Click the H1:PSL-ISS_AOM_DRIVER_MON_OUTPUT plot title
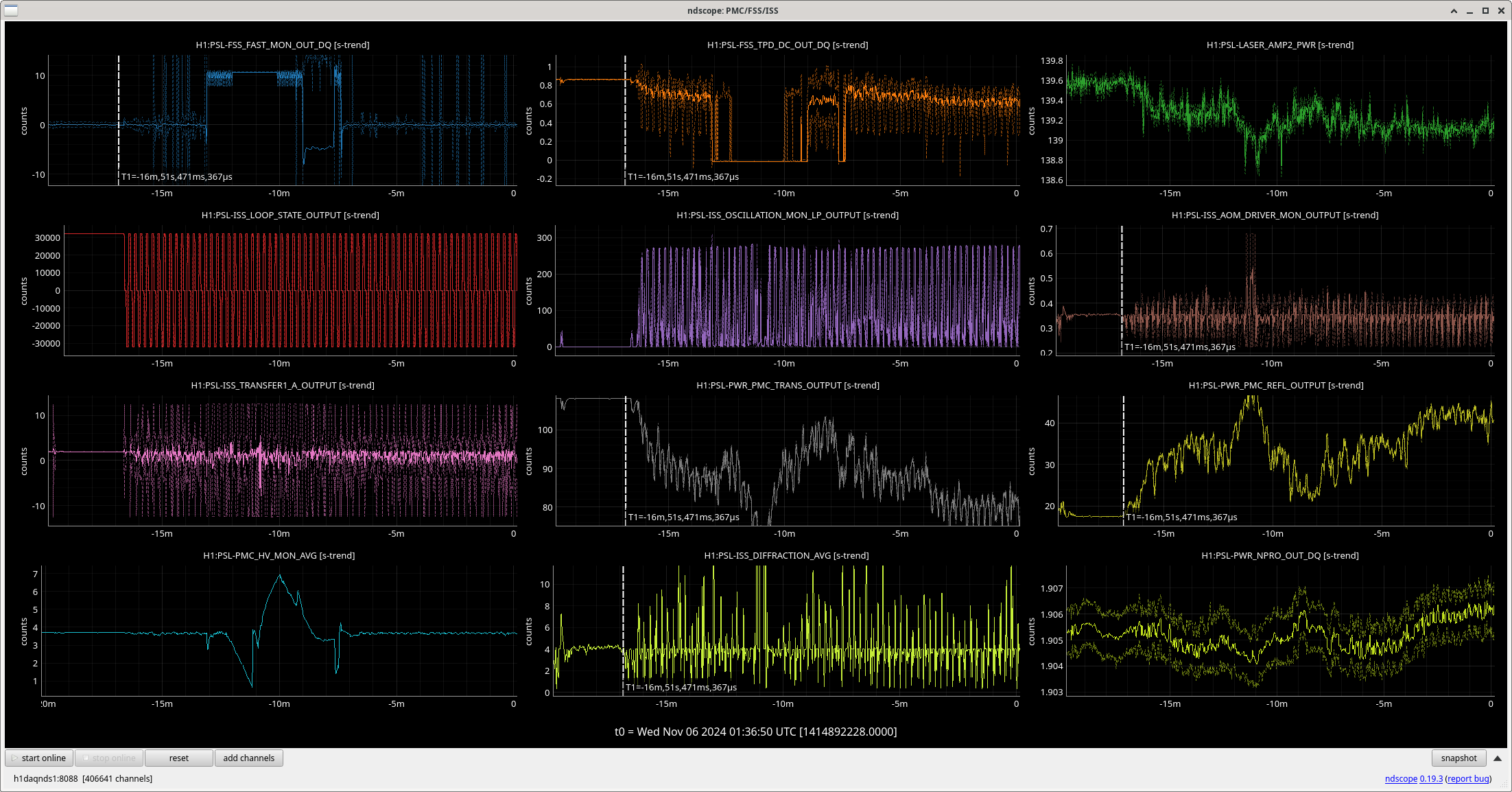The image size is (1512, 792). coord(1275,215)
